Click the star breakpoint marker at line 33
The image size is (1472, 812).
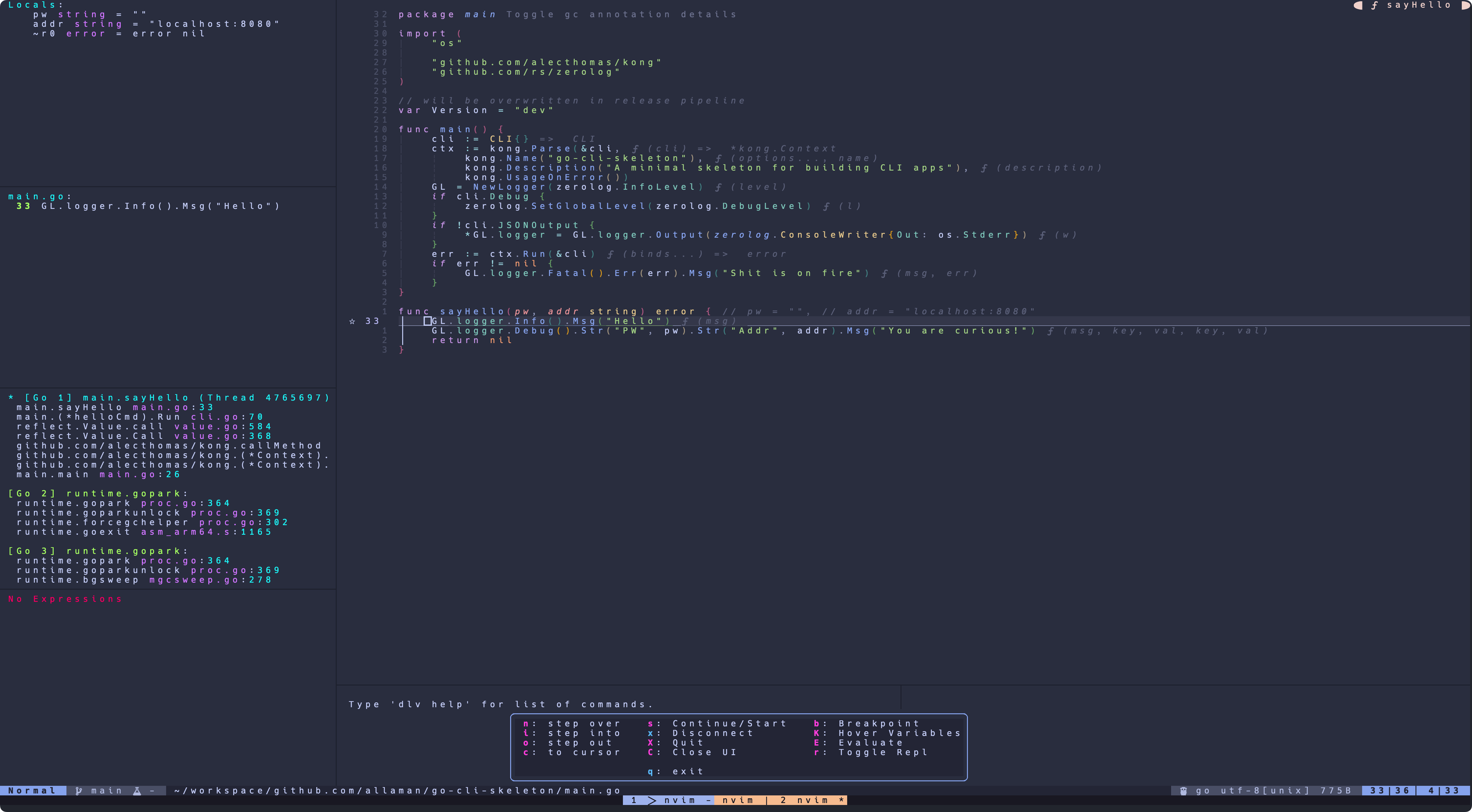[352, 321]
